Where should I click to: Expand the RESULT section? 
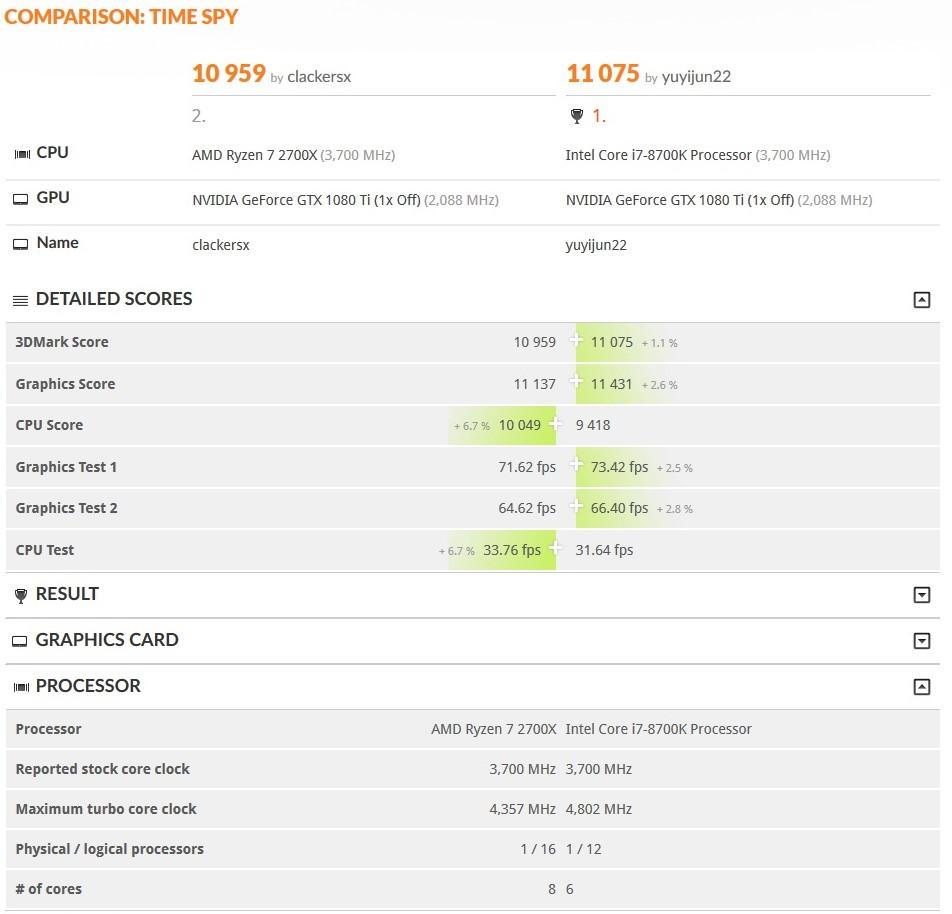(923, 594)
